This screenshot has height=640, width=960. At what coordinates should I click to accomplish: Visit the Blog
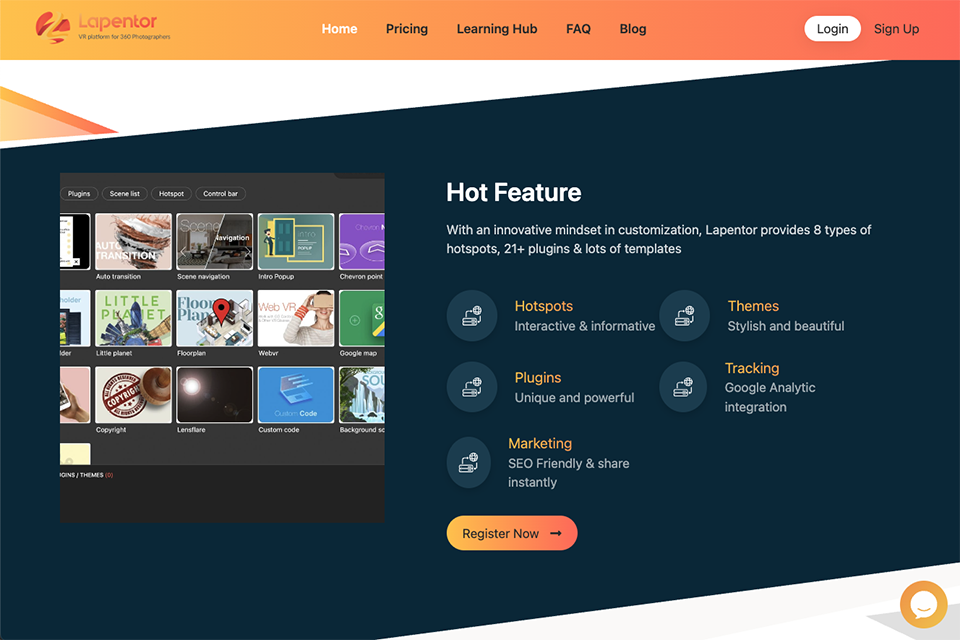632,29
